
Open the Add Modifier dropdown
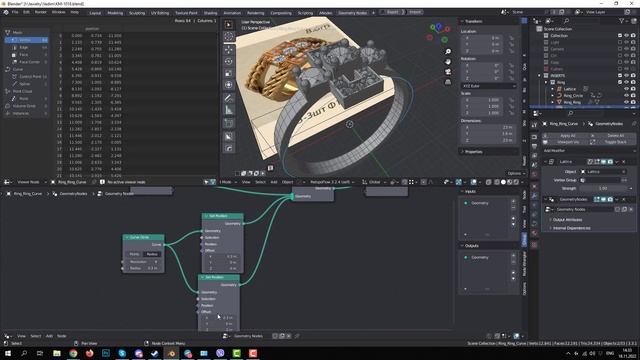point(589,151)
